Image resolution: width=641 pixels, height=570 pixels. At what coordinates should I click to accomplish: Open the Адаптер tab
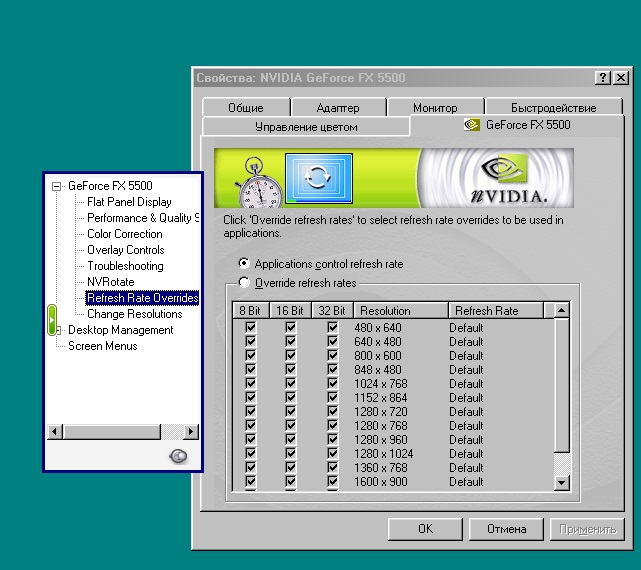click(x=338, y=108)
